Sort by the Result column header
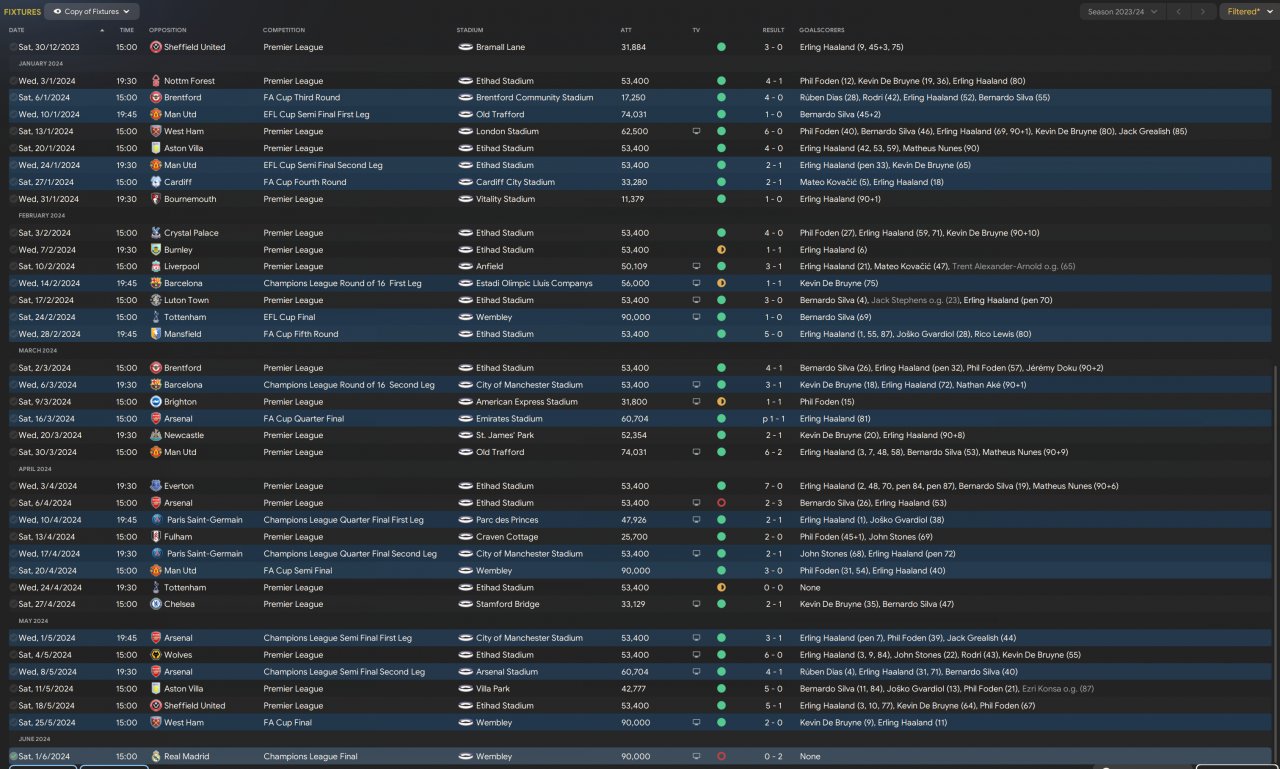This screenshot has height=769, width=1280. click(x=774, y=30)
